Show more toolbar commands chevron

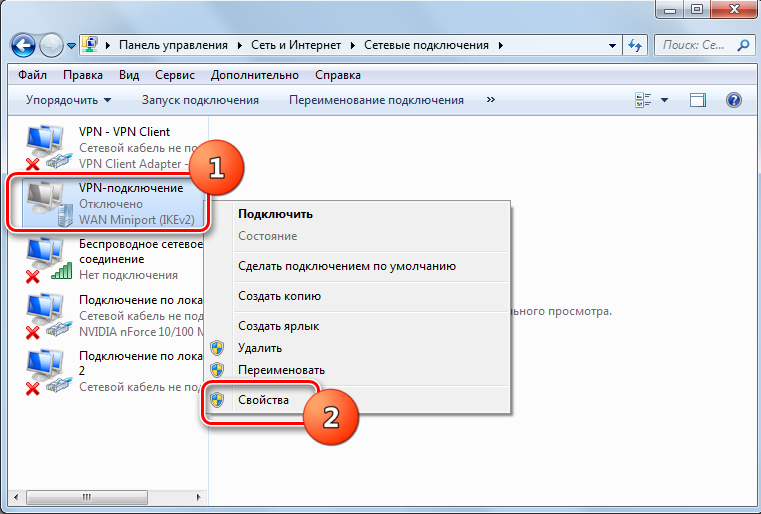[491, 99]
